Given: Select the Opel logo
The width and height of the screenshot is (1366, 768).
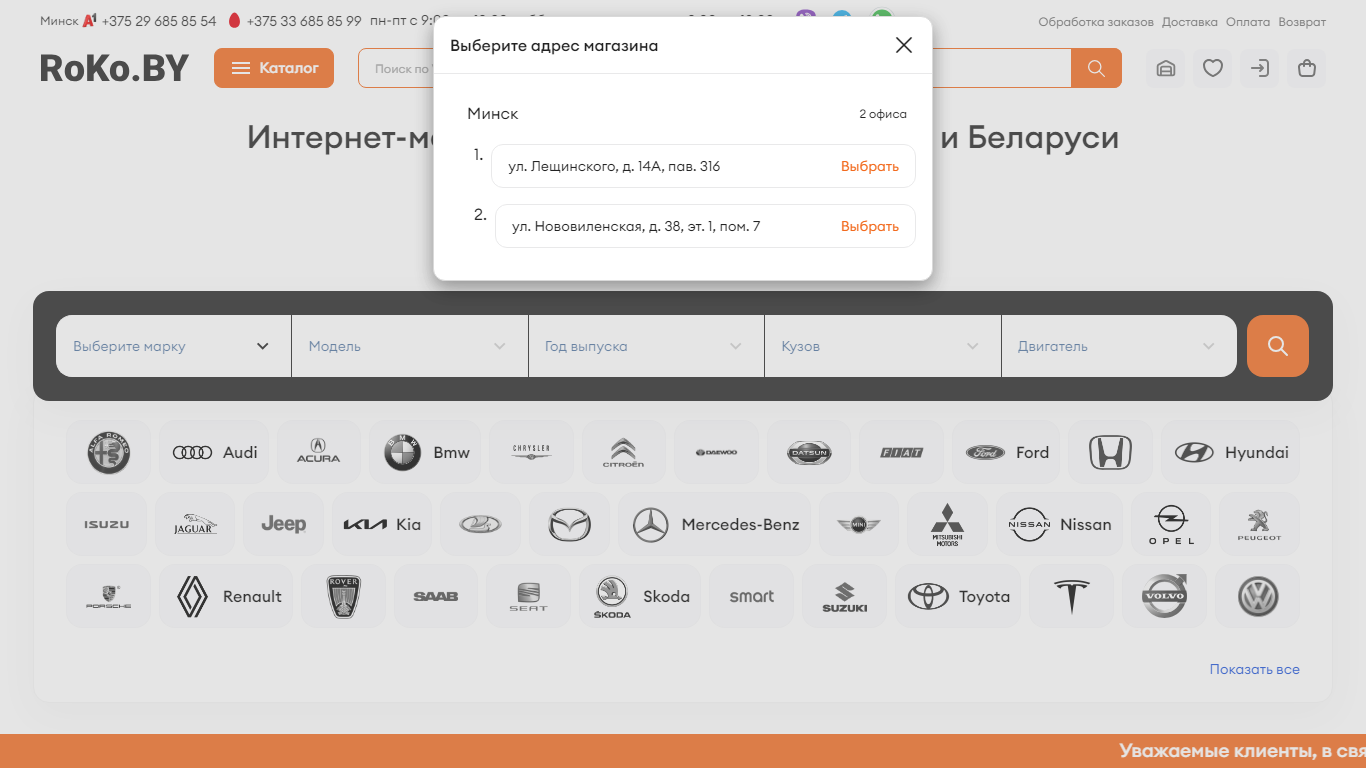Looking at the screenshot, I should pos(1171,524).
